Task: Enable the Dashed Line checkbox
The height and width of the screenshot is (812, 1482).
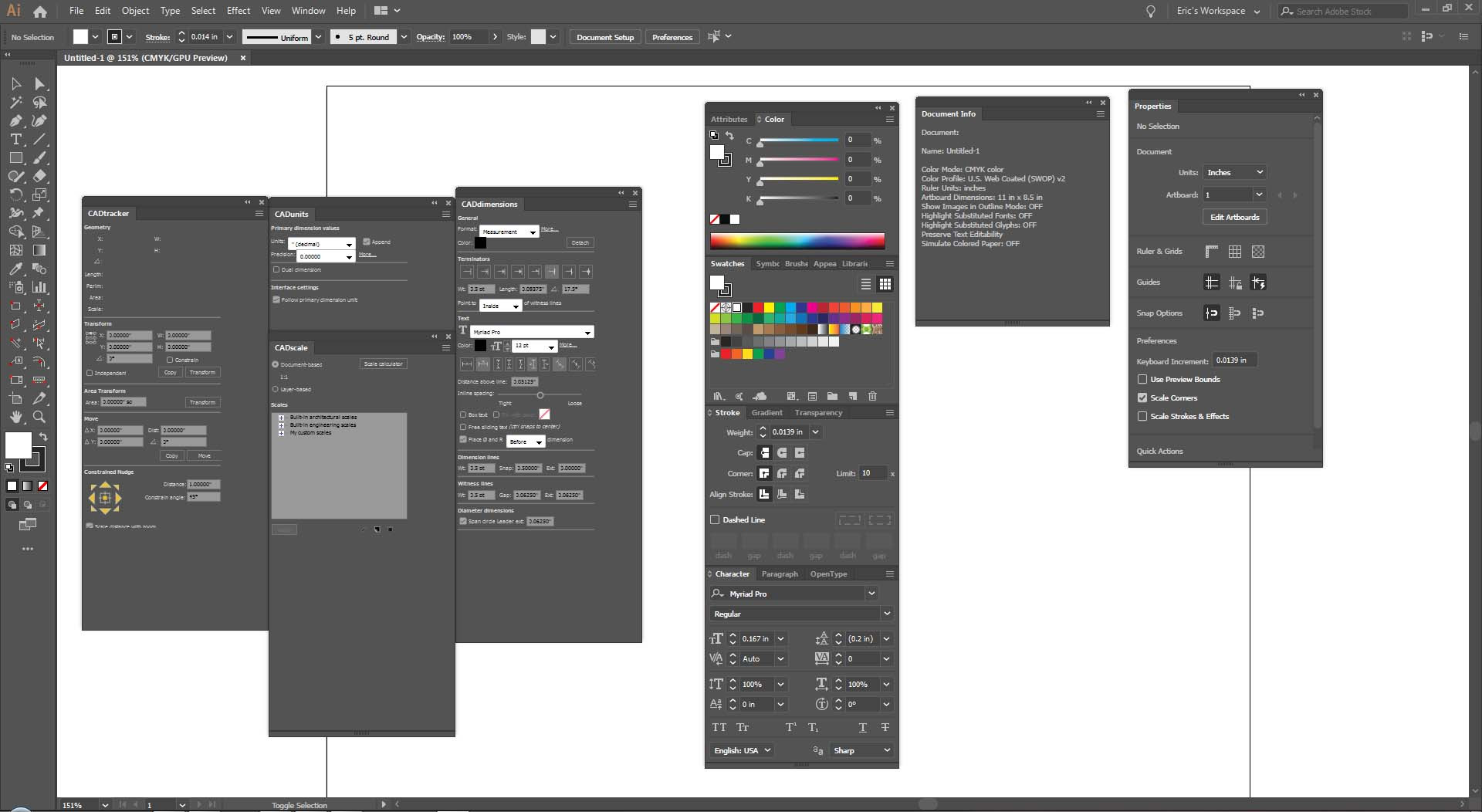Action: [715, 519]
